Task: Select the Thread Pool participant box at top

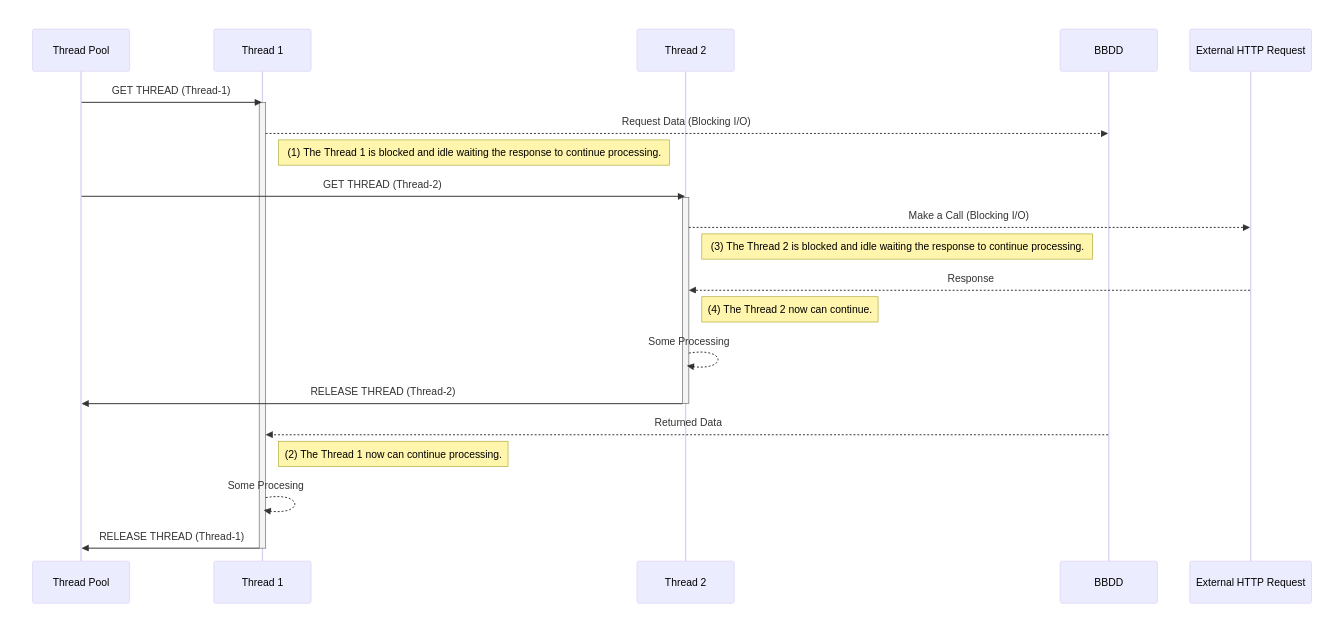Action: click(80, 50)
